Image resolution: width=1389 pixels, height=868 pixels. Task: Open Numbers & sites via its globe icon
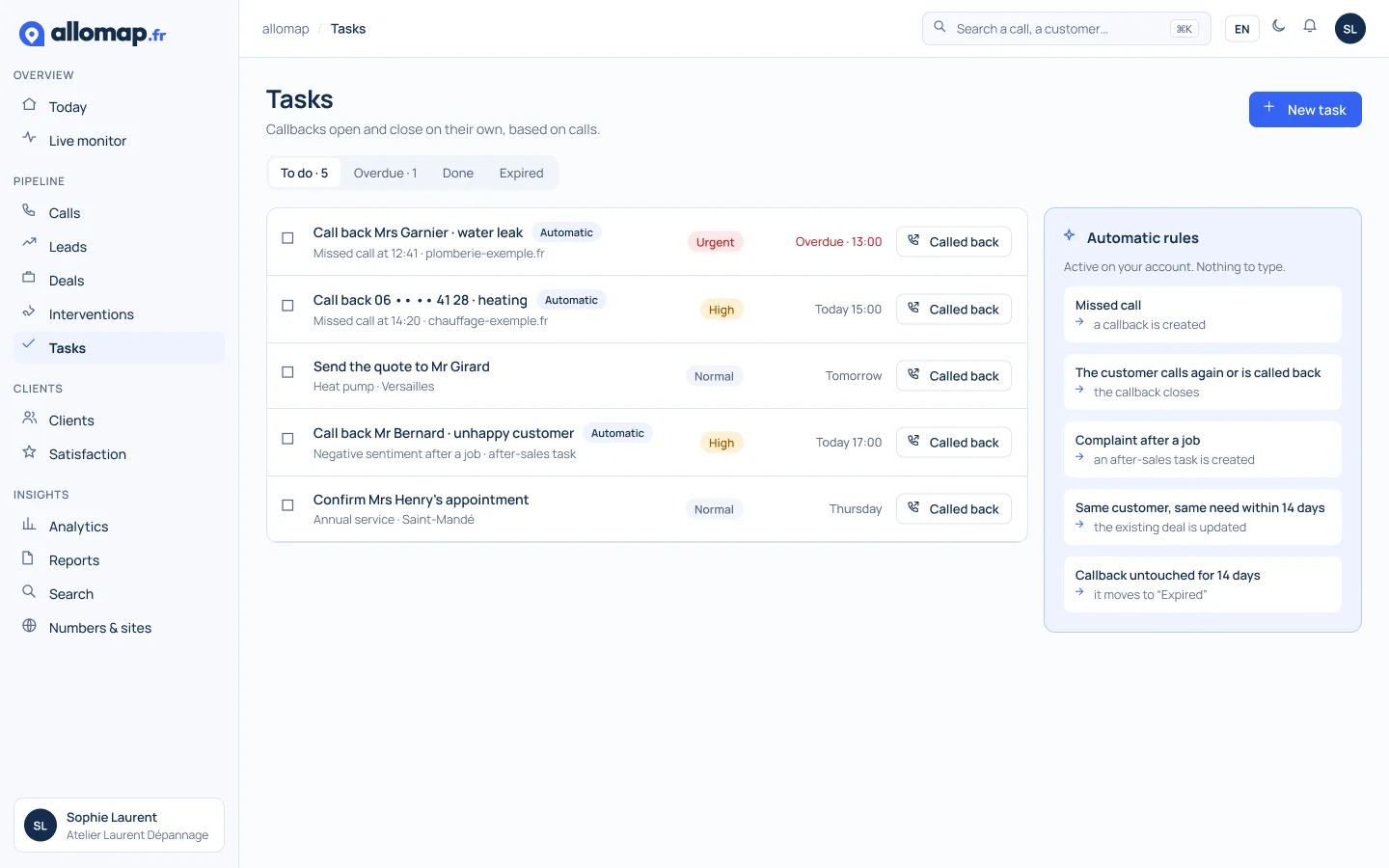point(29,626)
